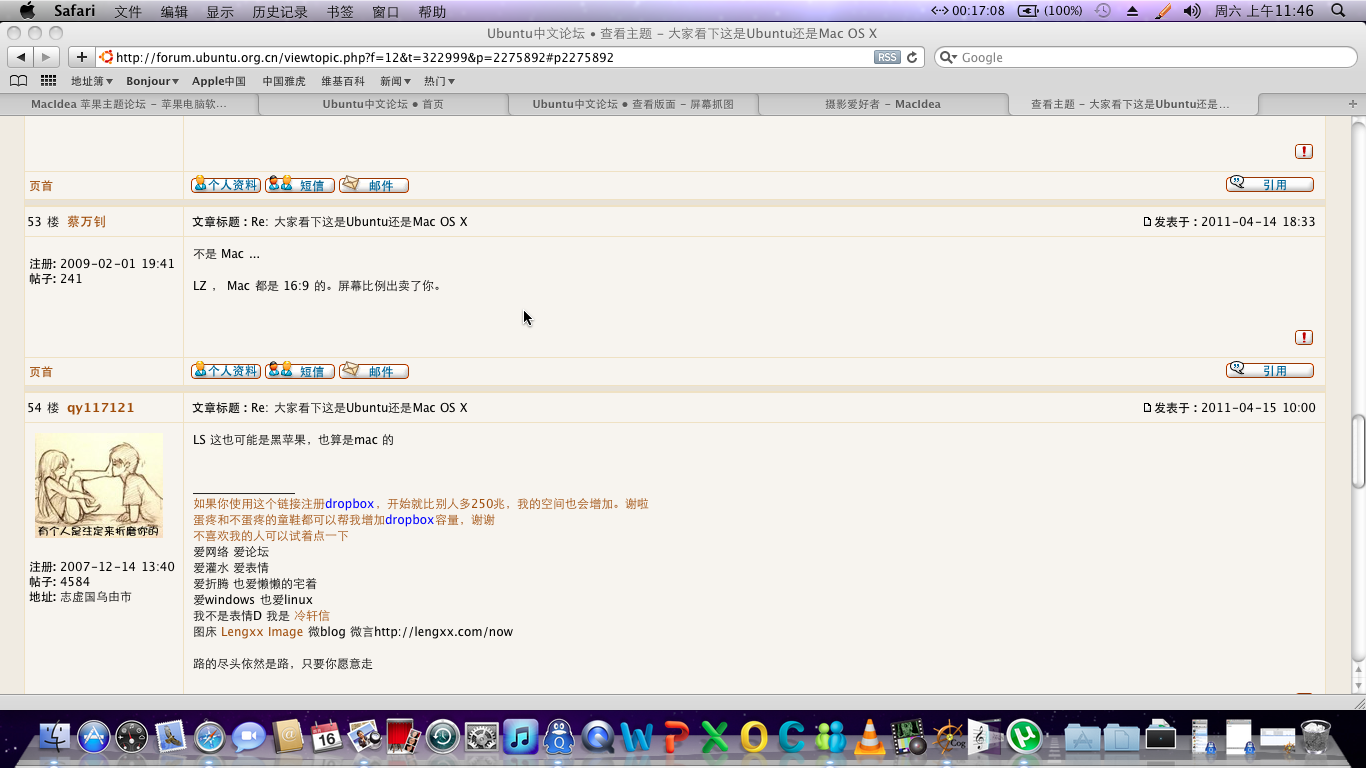Launch iTunes from the Dock
1366x768 pixels.
coord(520,739)
